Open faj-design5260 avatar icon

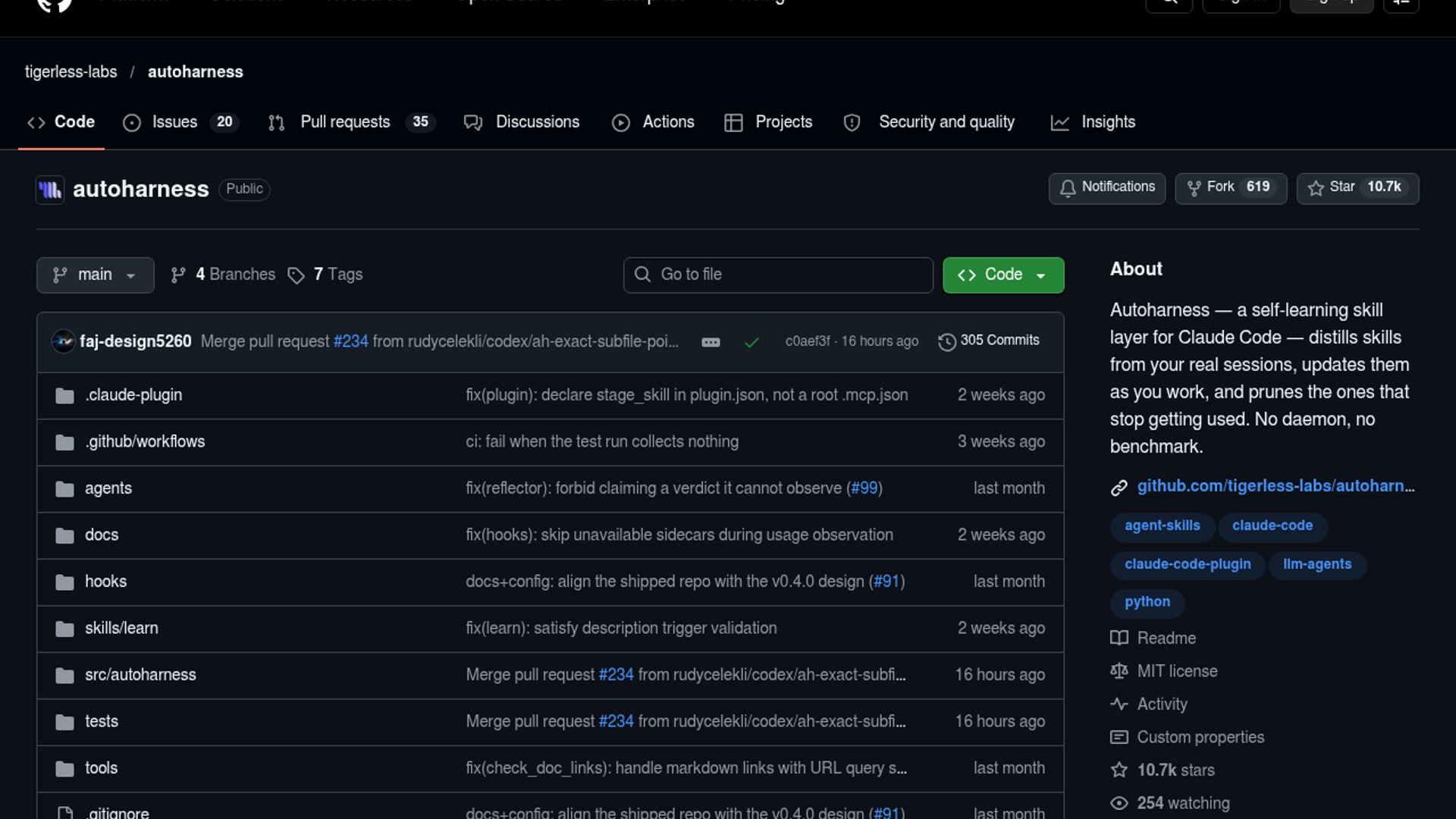(x=63, y=341)
